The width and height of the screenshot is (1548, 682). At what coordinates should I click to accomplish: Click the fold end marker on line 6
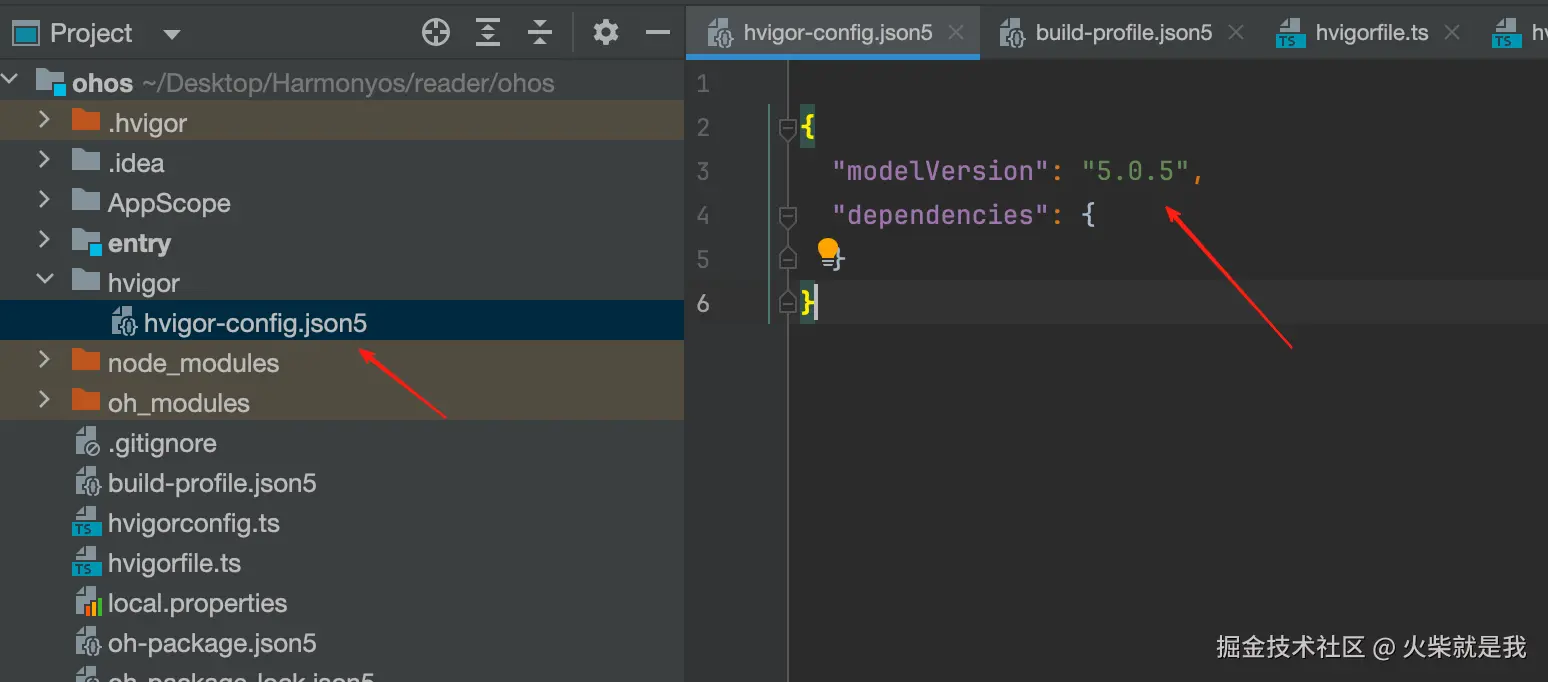(x=787, y=301)
